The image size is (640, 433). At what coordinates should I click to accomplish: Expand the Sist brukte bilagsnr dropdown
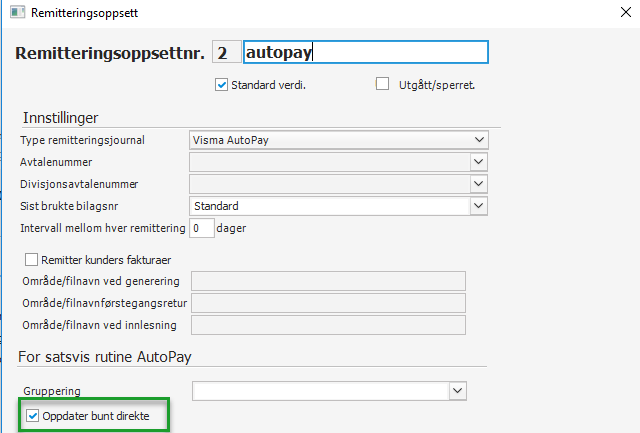(477, 206)
